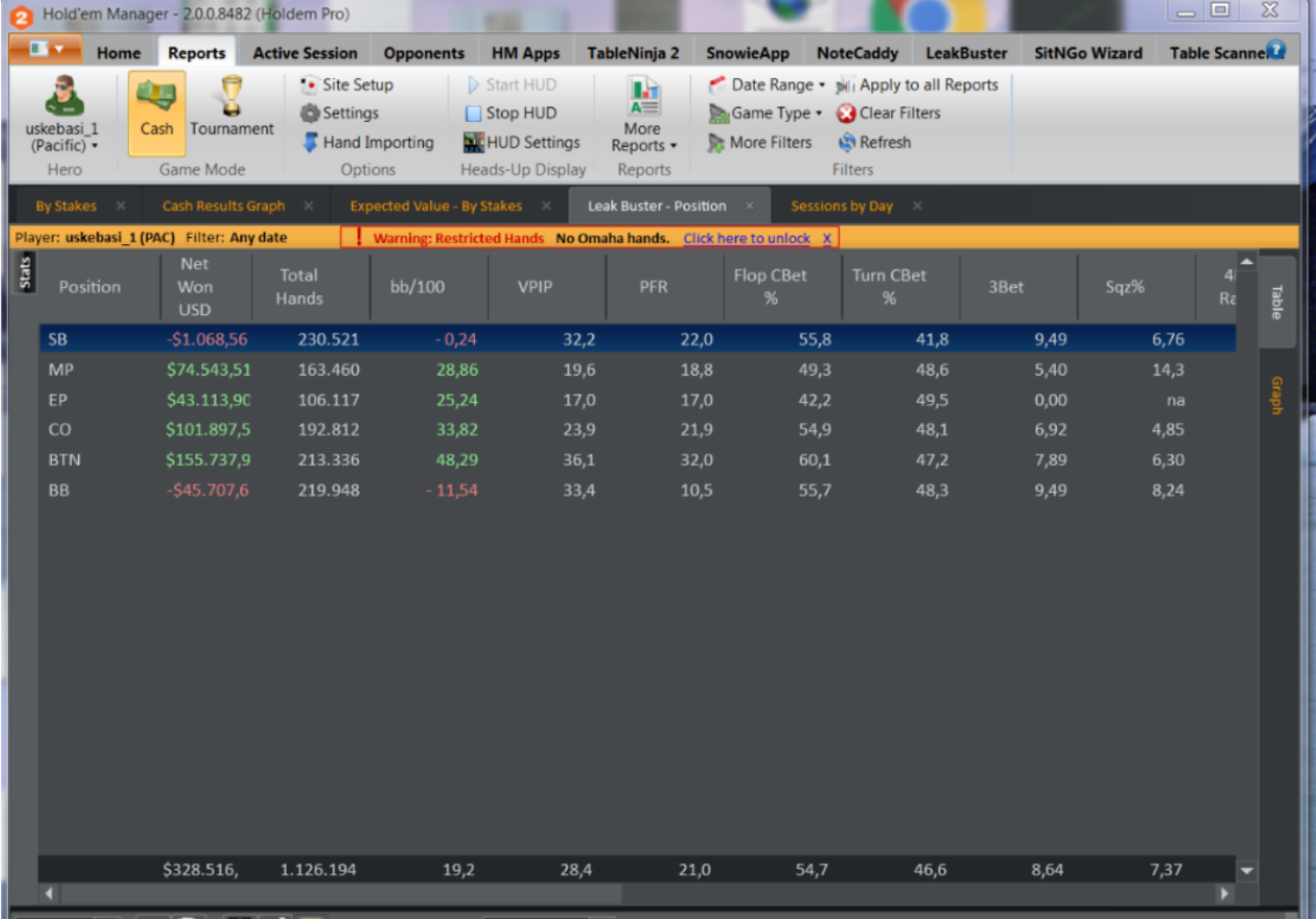1316x919 pixels.
Task: Open the LeakBuster ribbon tab
Action: (966, 54)
